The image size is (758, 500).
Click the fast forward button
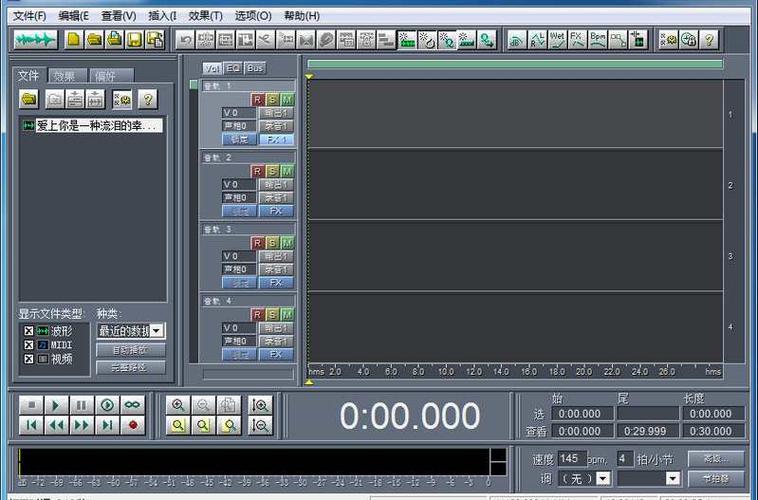[82, 426]
